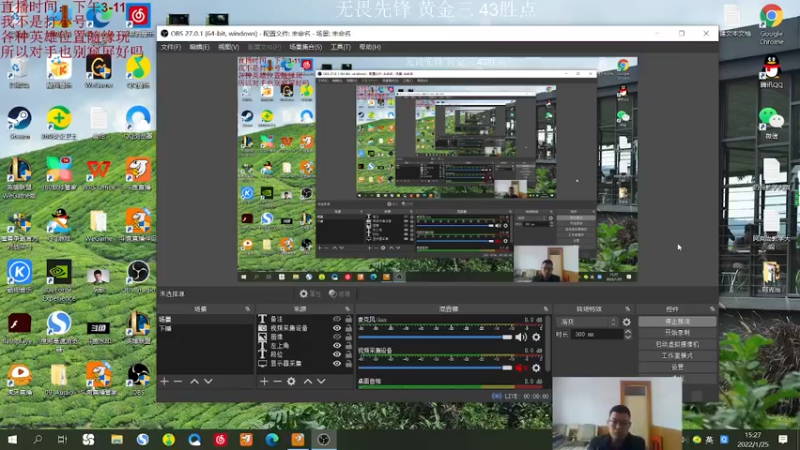The height and width of the screenshot is (450, 800).
Task: Move scene down with arrow icon
Action: click(208, 381)
